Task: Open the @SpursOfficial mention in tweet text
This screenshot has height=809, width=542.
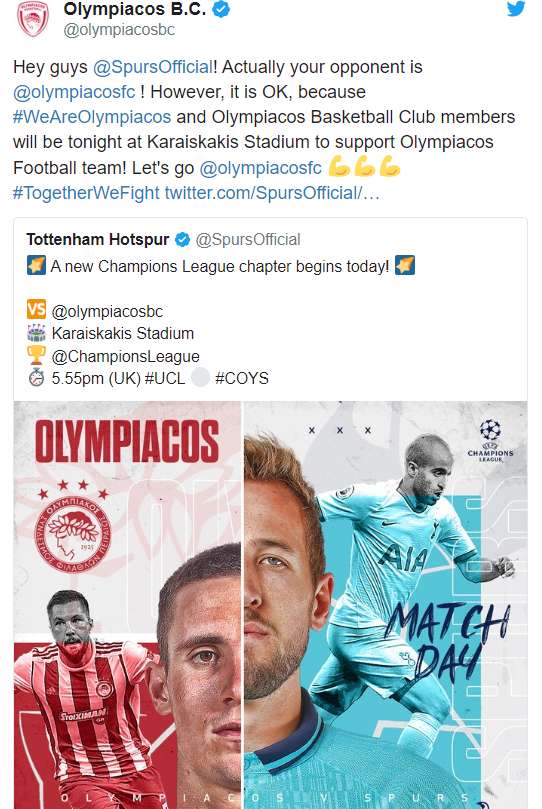Action: click(x=153, y=67)
